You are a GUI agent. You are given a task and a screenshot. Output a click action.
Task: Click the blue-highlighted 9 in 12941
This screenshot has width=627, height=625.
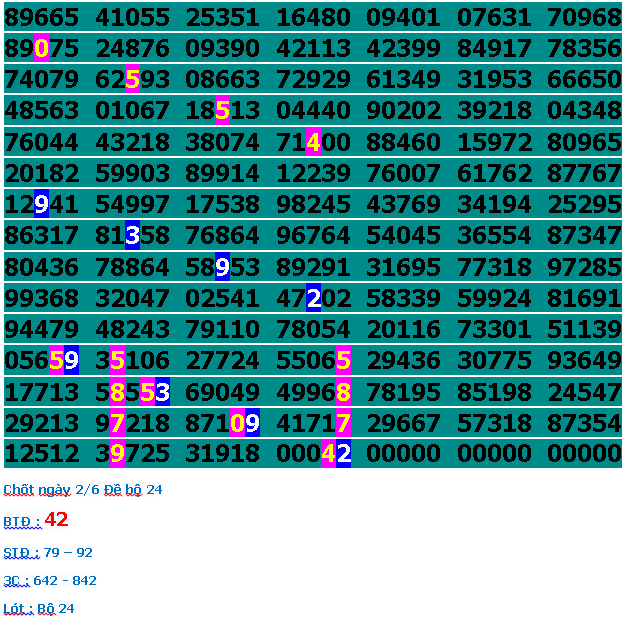click(x=41, y=204)
